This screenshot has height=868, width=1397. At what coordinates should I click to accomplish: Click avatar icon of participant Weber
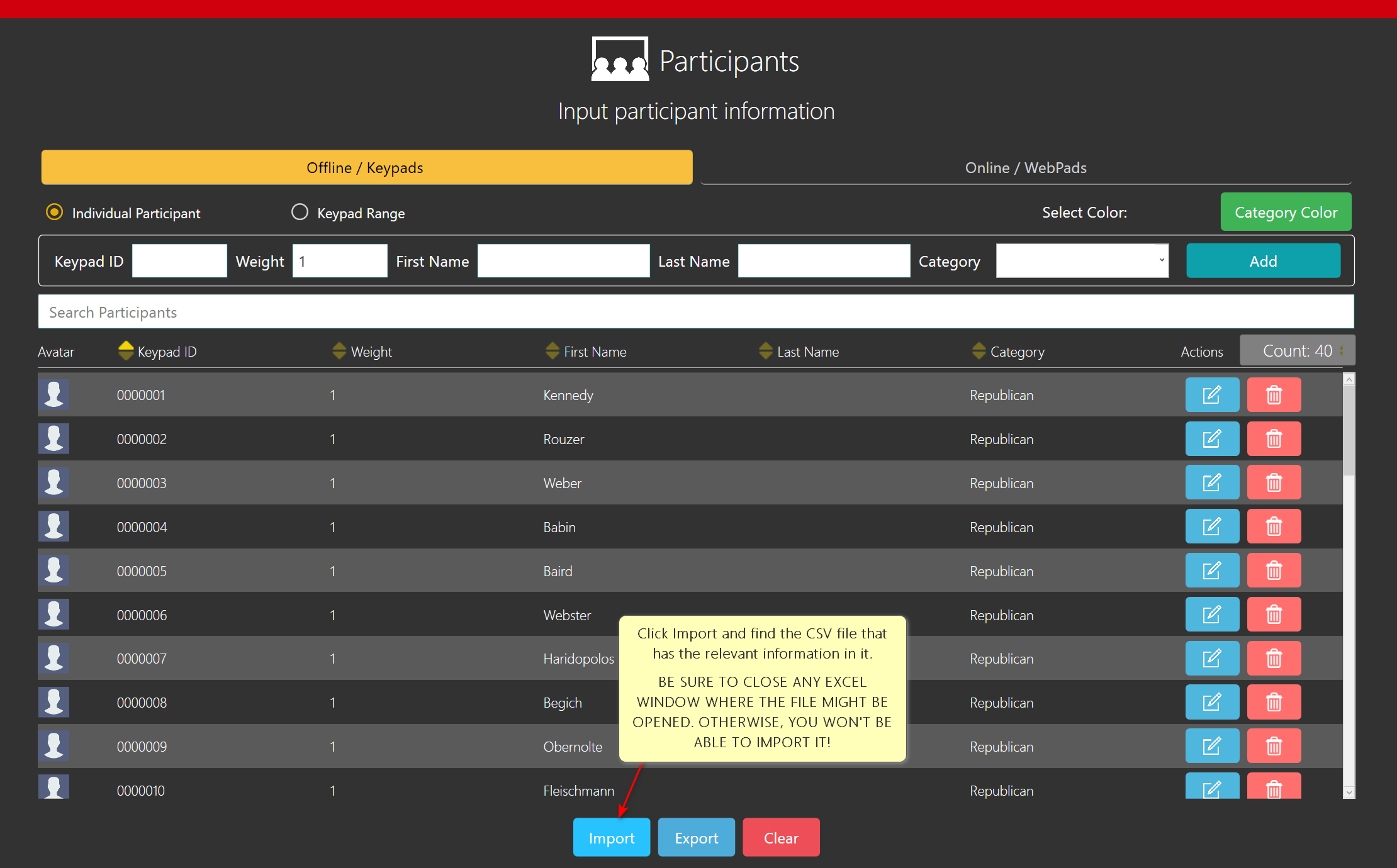[x=53, y=483]
